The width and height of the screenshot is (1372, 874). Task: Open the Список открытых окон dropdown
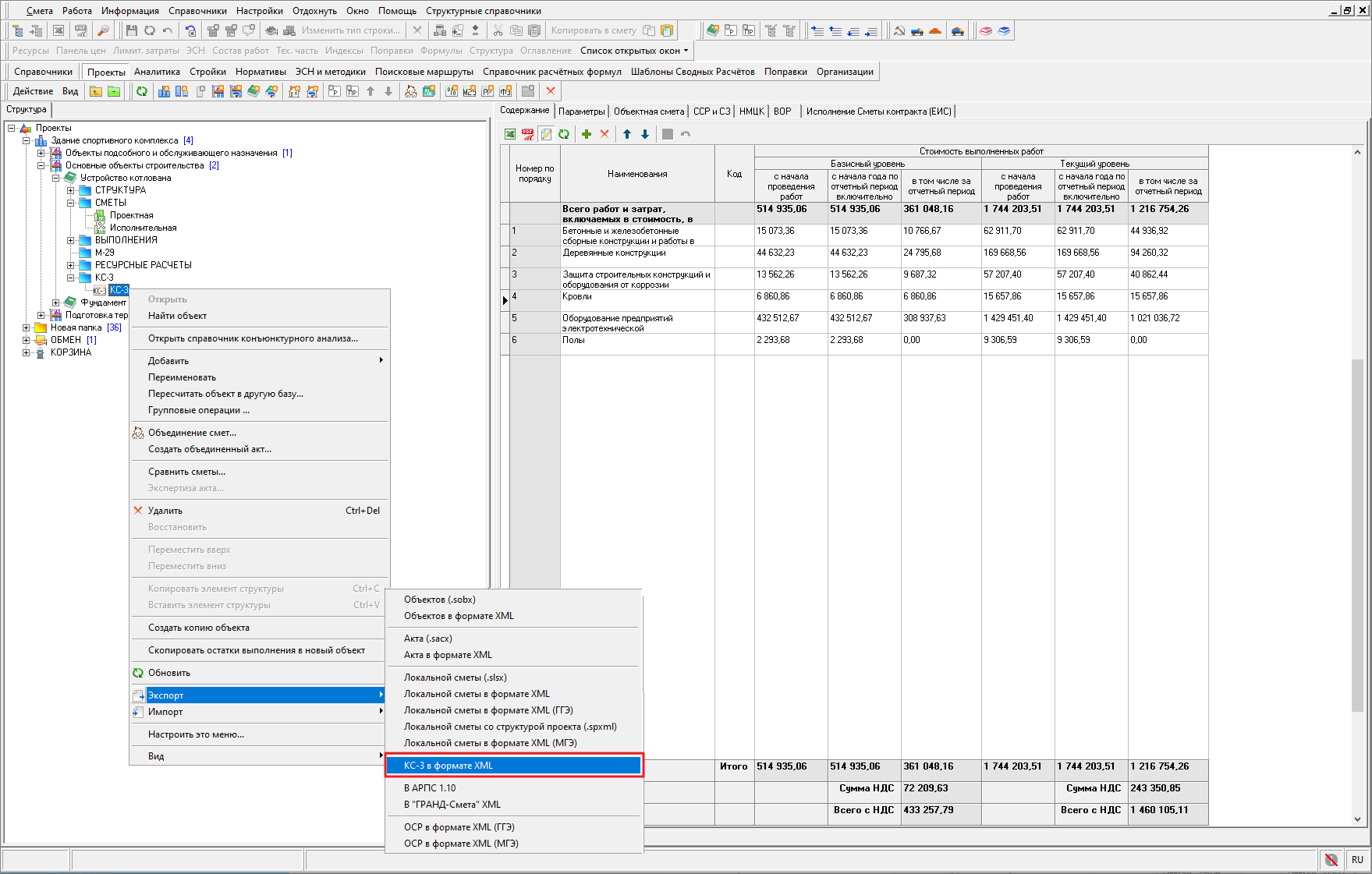[633, 51]
